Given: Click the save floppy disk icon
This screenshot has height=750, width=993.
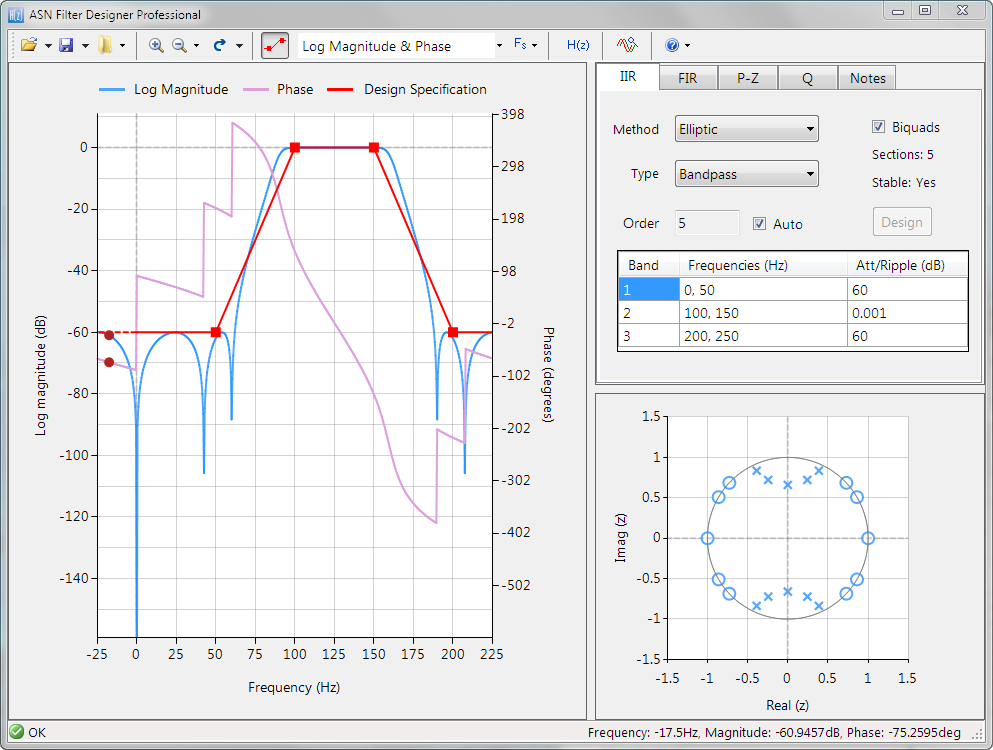Looking at the screenshot, I should [x=66, y=45].
